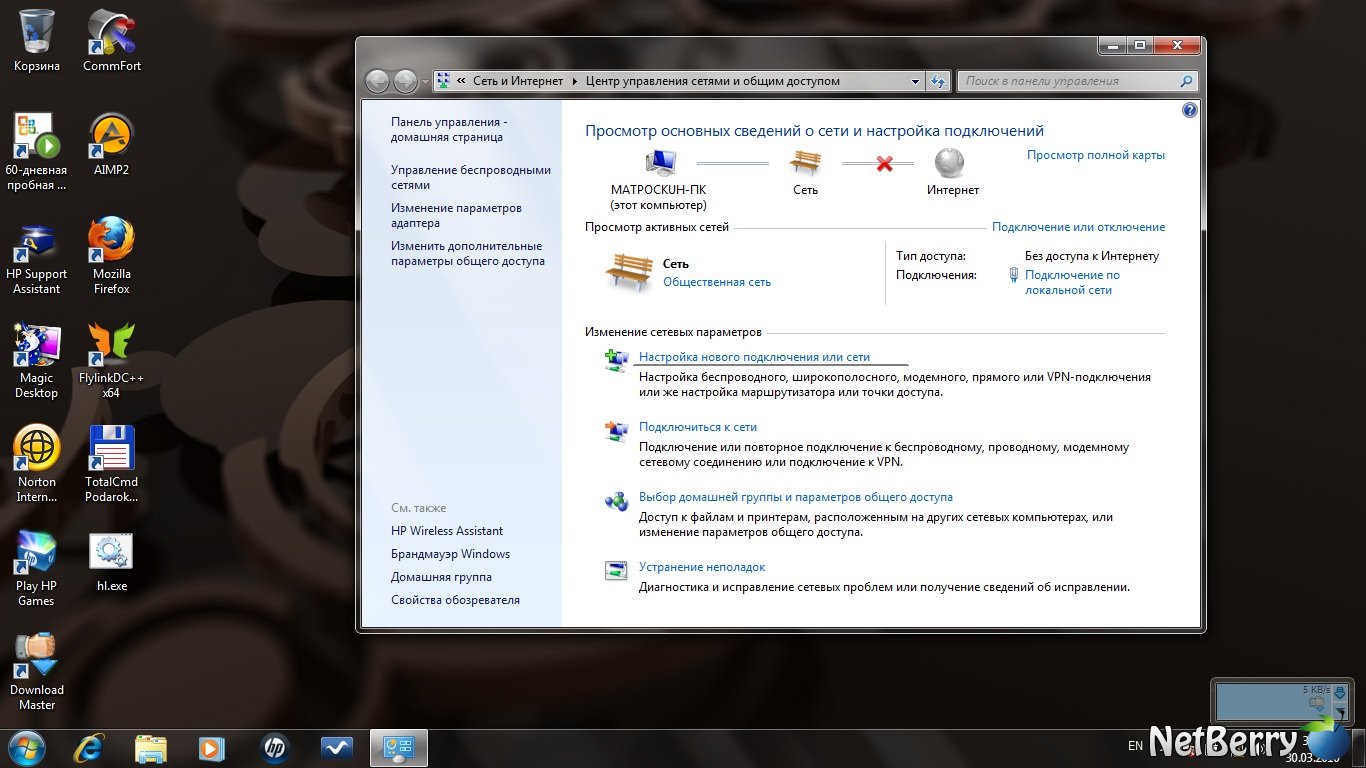Click the forward navigation arrow

(x=405, y=81)
